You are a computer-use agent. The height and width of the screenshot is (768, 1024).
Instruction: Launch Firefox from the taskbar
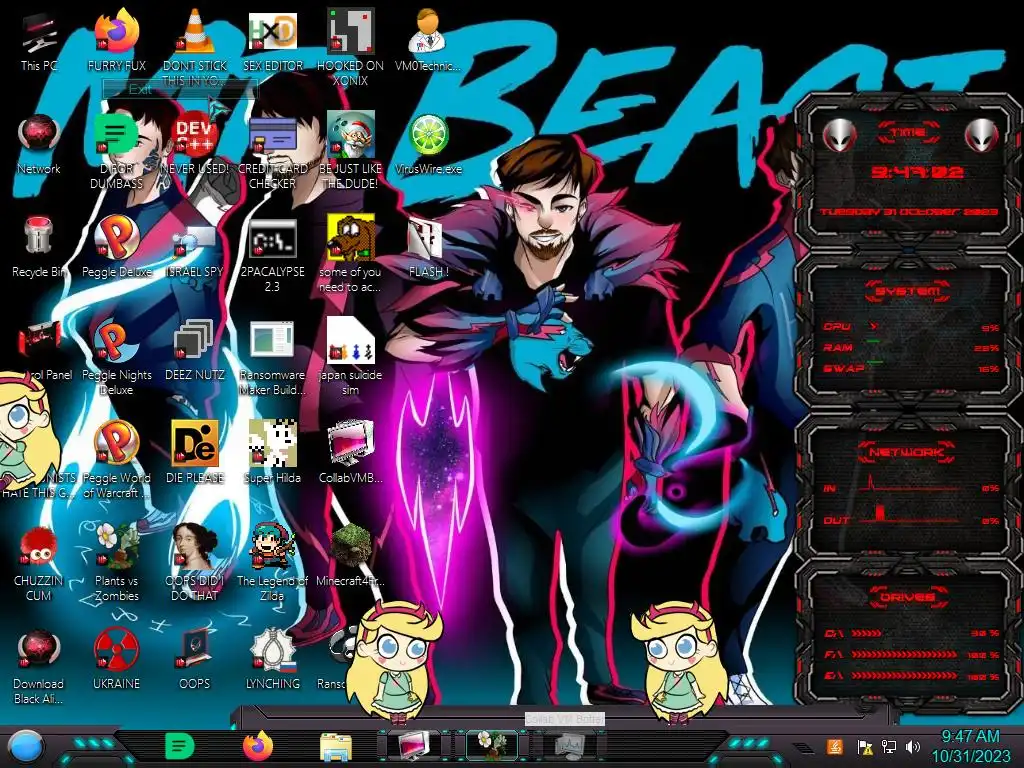click(x=259, y=746)
